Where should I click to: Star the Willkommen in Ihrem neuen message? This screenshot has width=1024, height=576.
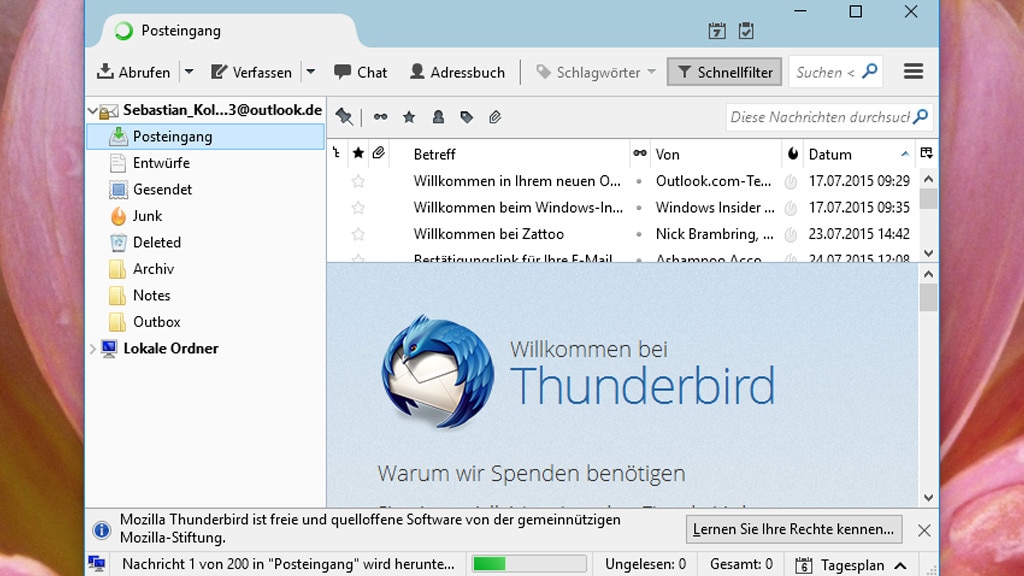(x=358, y=181)
